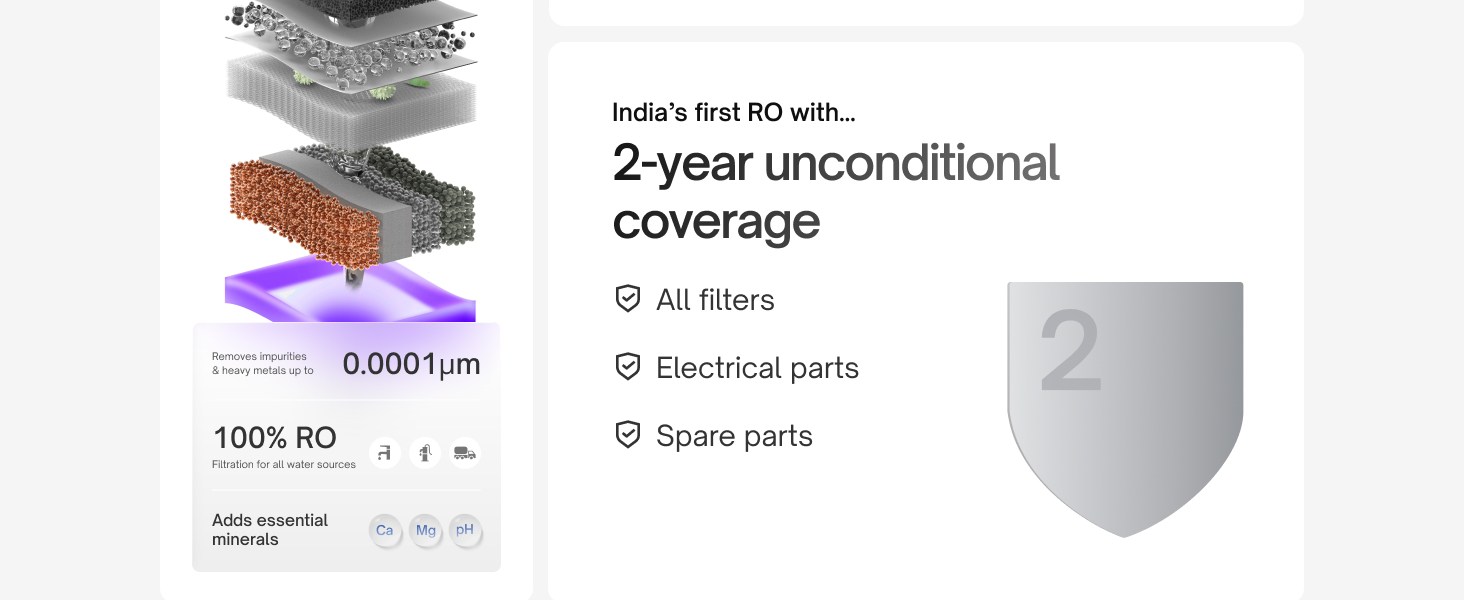Select the Mg mineral bubble
This screenshot has height=600, width=1464.
[426, 530]
